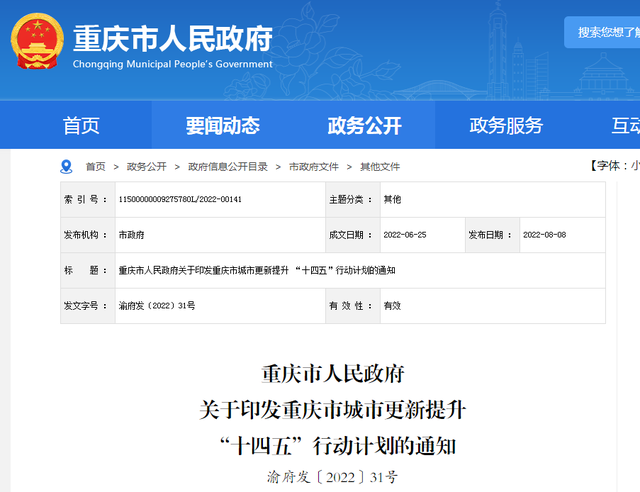Click the 索引号 label cell
Viewport: 640px width, 492px height.
click(88, 199)
